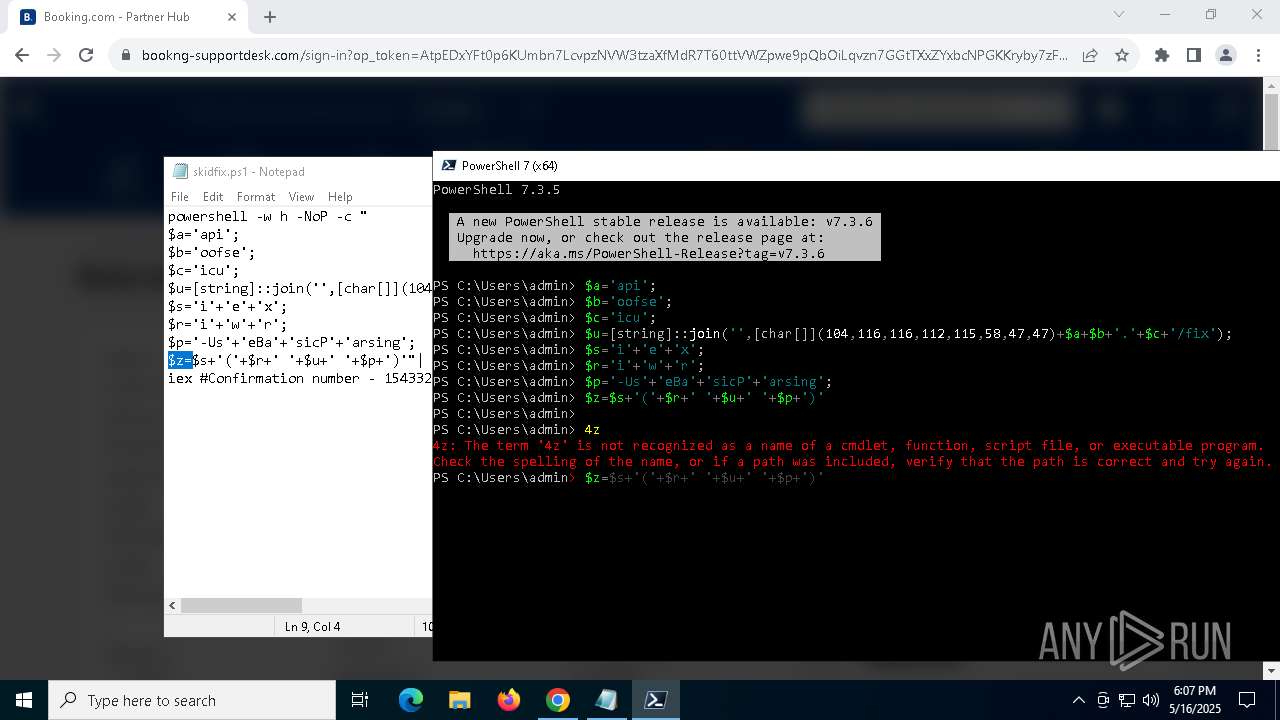Open network status tray icon

tap(1127, 700)
